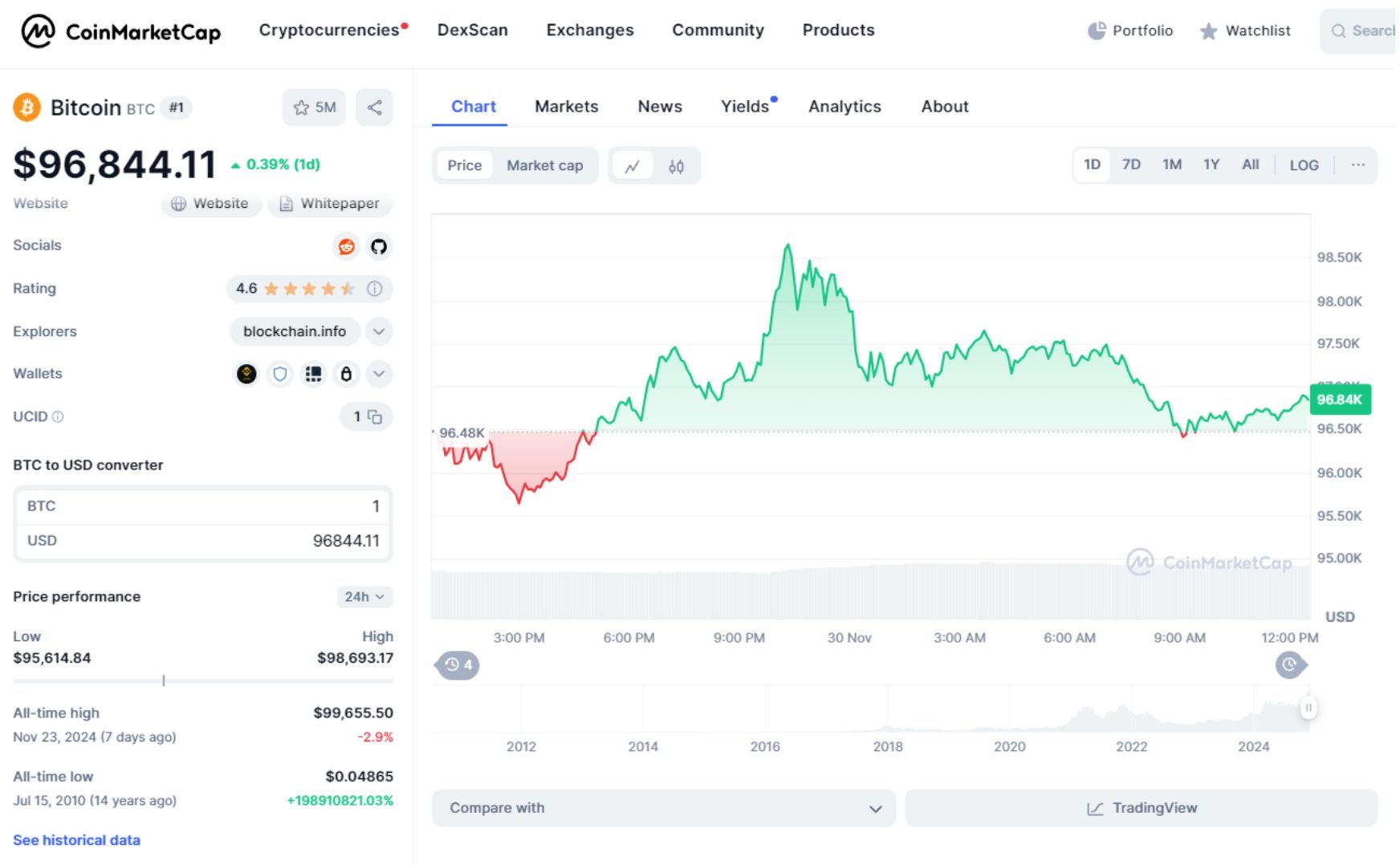Click See historical data link
The image size is (1400, 865).
click(75, 839)
